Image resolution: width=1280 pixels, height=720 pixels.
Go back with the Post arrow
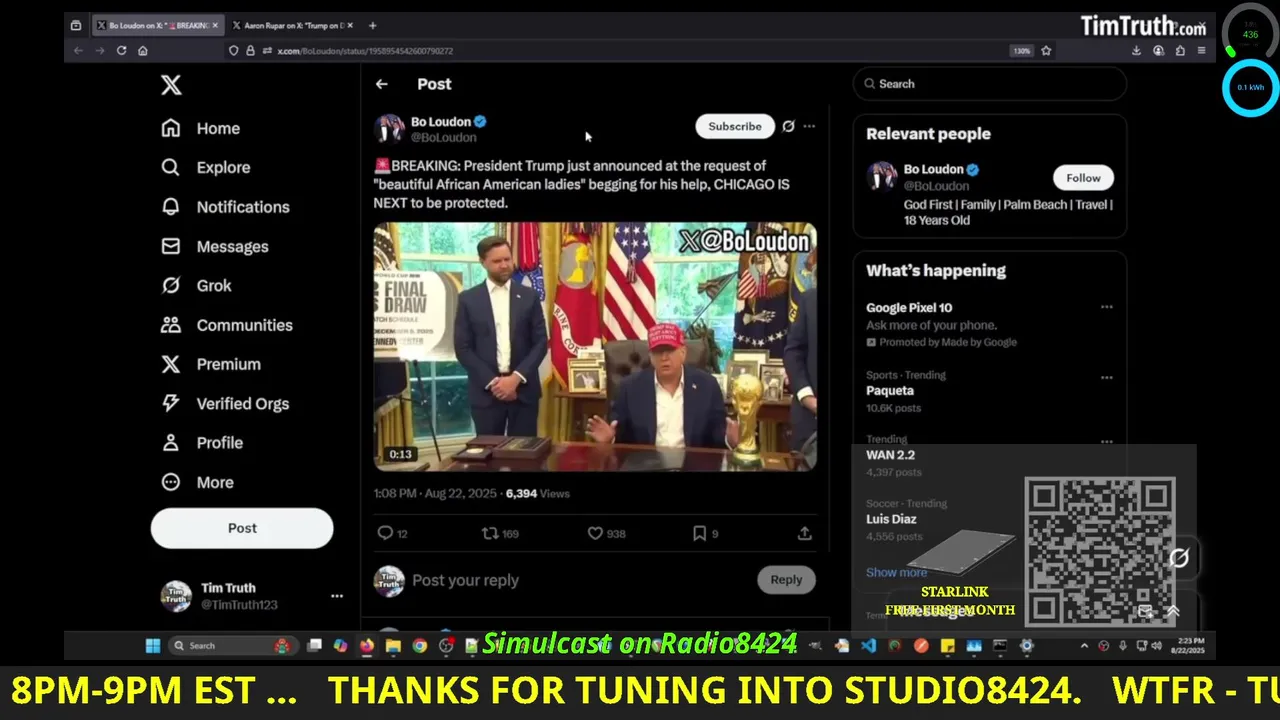[381, 84]
